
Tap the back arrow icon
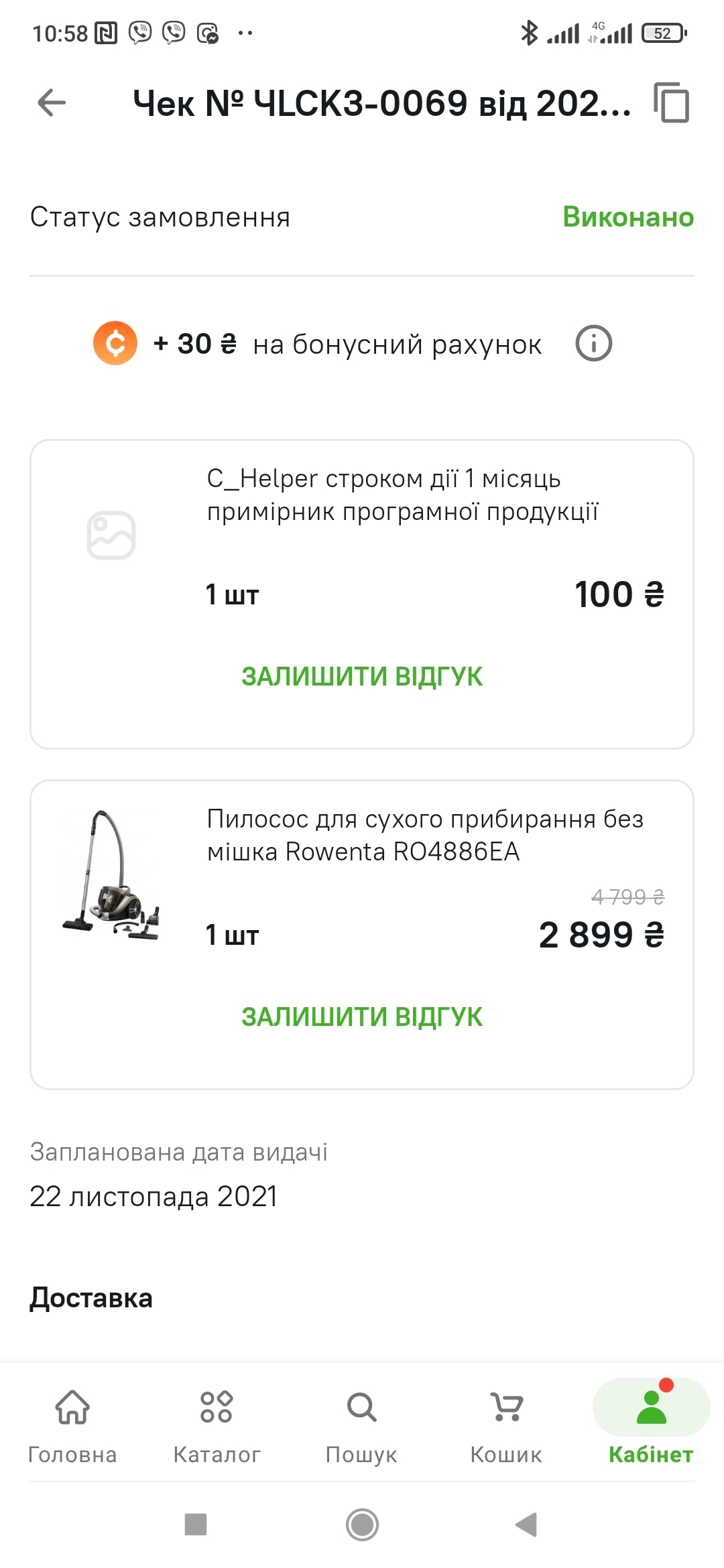pos(52,103)
